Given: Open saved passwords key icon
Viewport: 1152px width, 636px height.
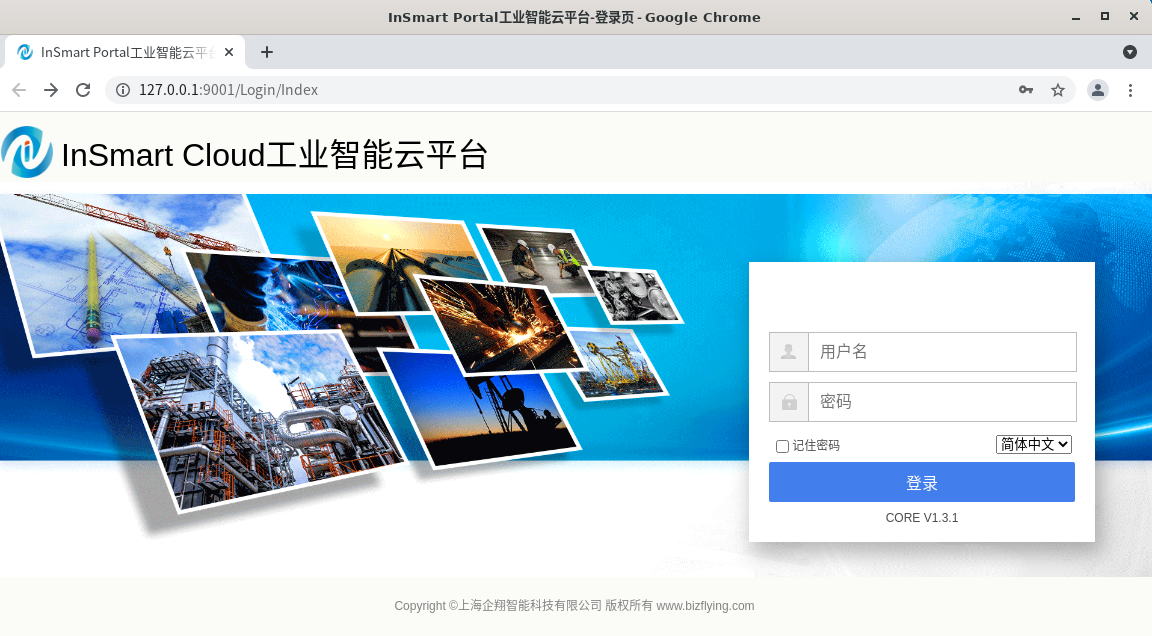Looking at the screenshot, I should 1026,90.
